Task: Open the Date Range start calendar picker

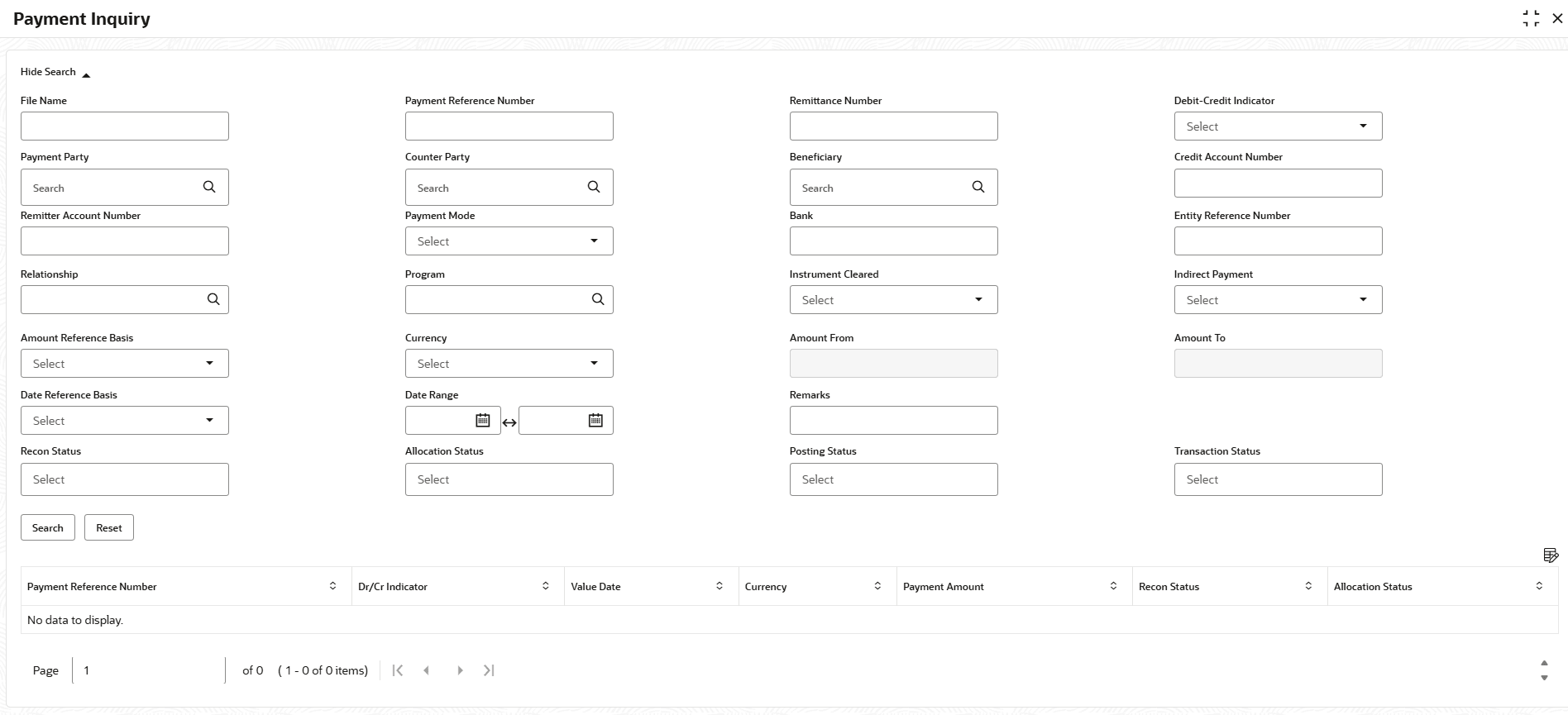Action: pos(483,420)
